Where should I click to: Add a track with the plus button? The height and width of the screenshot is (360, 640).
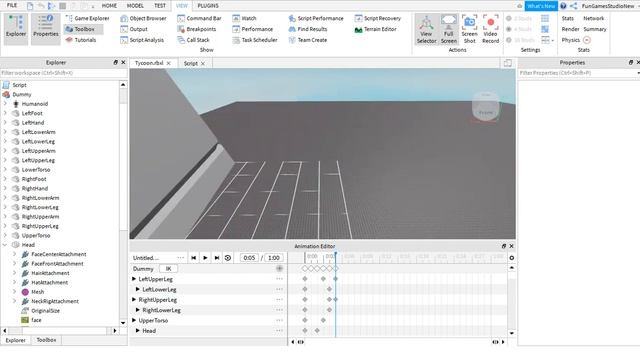pyautogui.click(x=280, y=269)
